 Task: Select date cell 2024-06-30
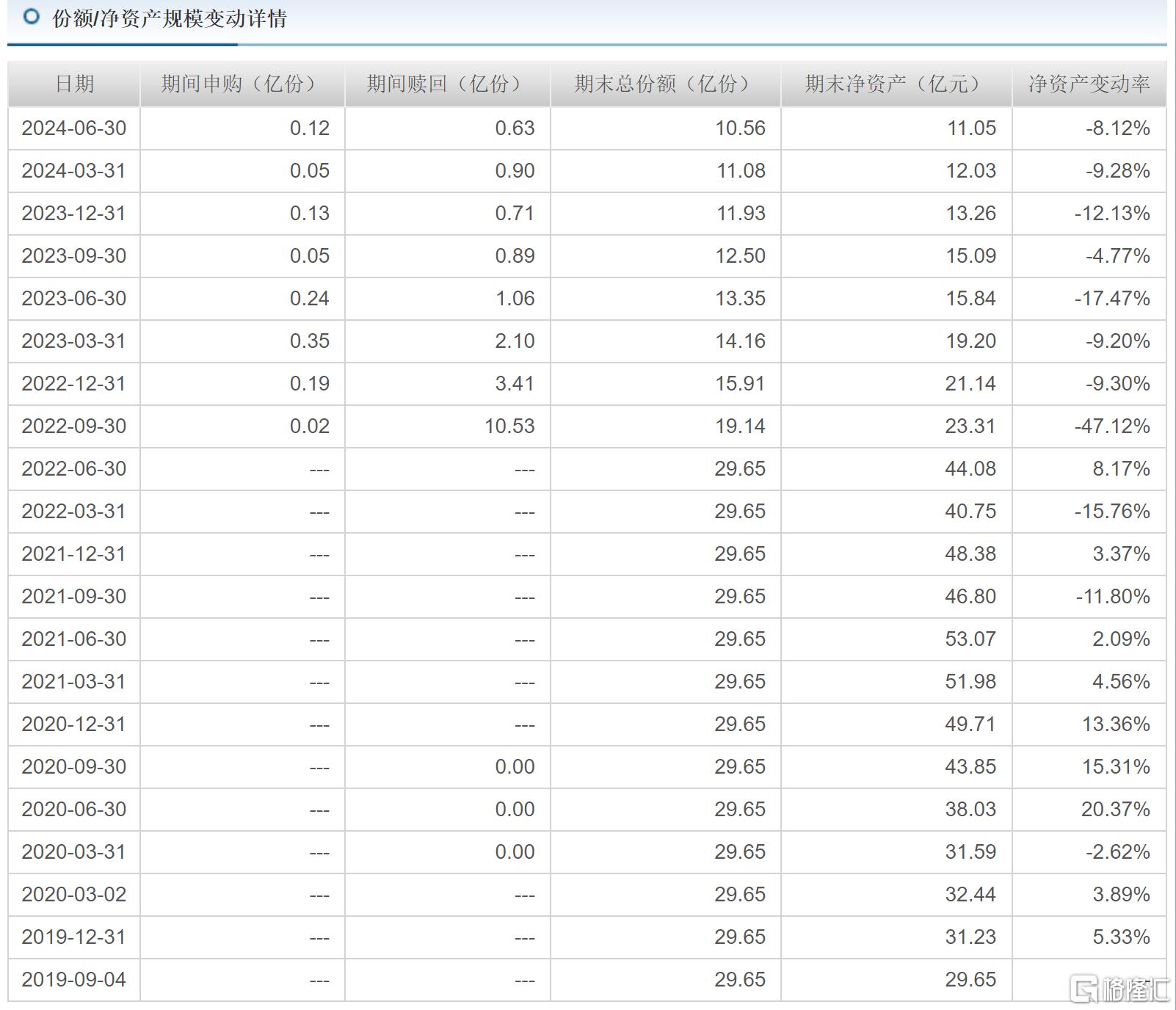74,128
